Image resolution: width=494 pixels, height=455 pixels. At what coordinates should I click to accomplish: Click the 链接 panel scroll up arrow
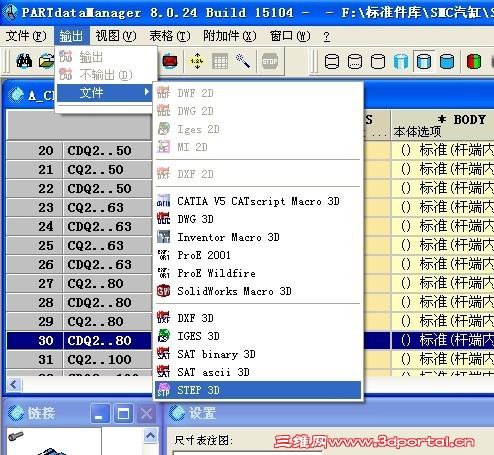150,435
